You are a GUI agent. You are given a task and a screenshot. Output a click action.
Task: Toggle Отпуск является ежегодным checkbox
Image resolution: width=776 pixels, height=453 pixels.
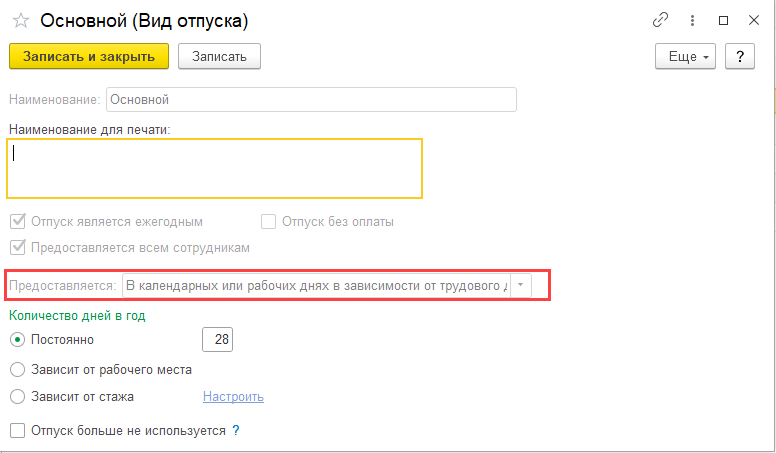pos(17,222)
